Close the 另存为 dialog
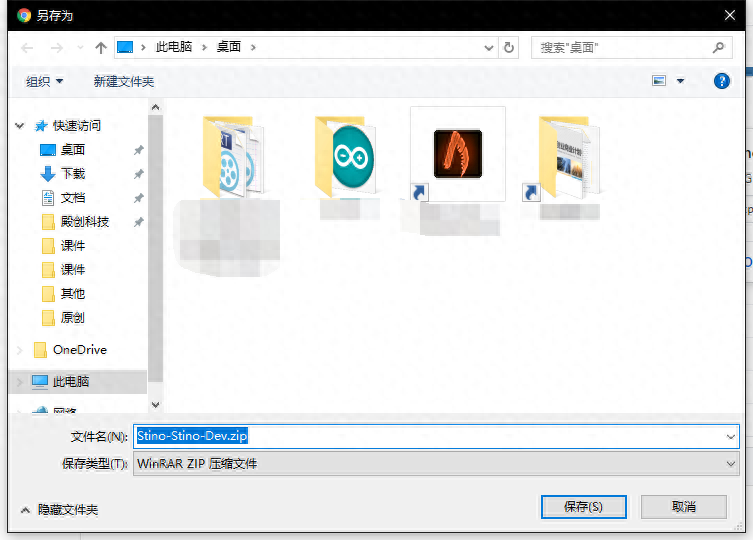This screenshot has width=753, height=540. [729, 15]
